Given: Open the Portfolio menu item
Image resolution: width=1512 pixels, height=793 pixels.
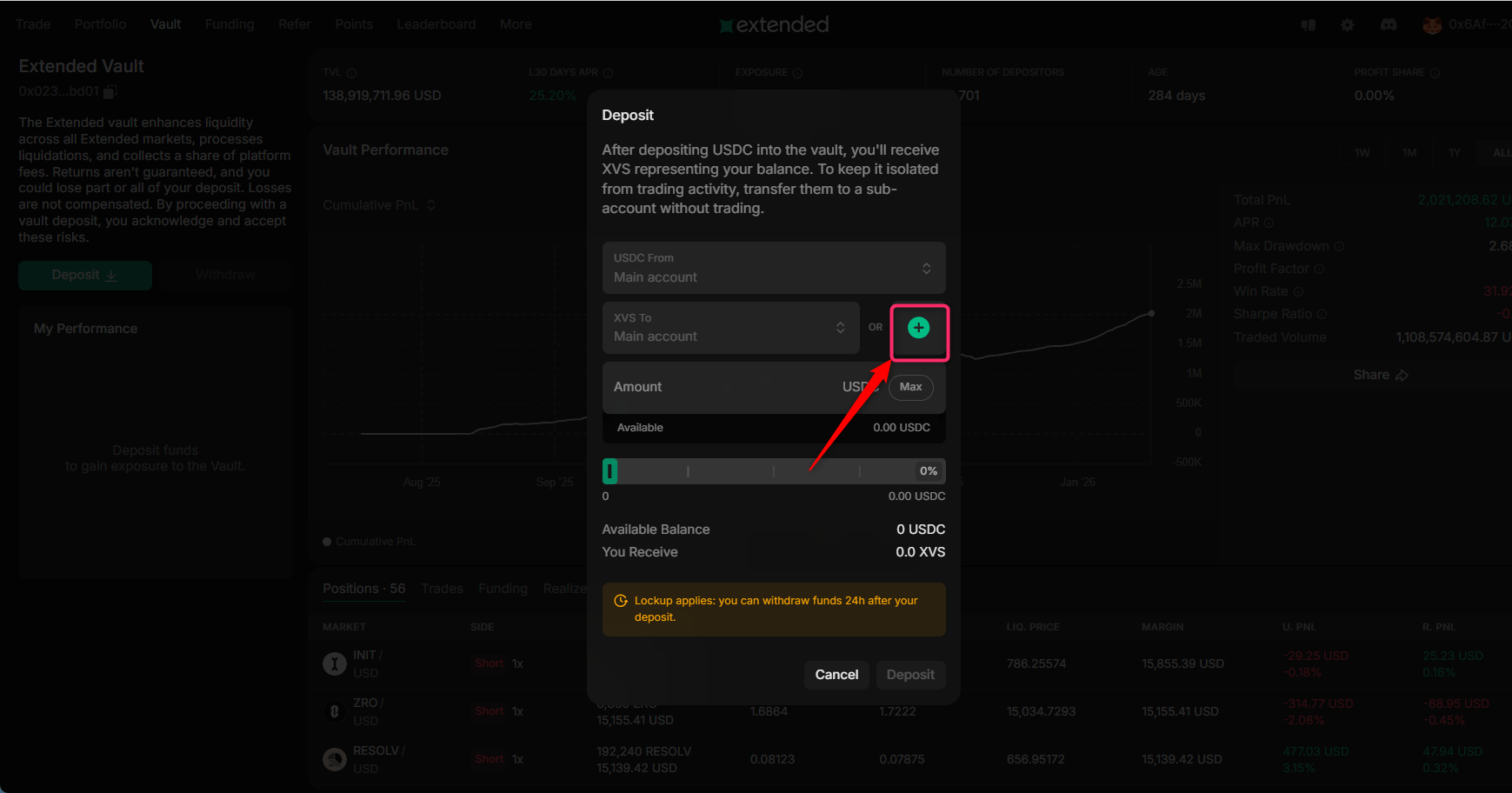Looking at the screenshot, I should (x=100, y=24).
